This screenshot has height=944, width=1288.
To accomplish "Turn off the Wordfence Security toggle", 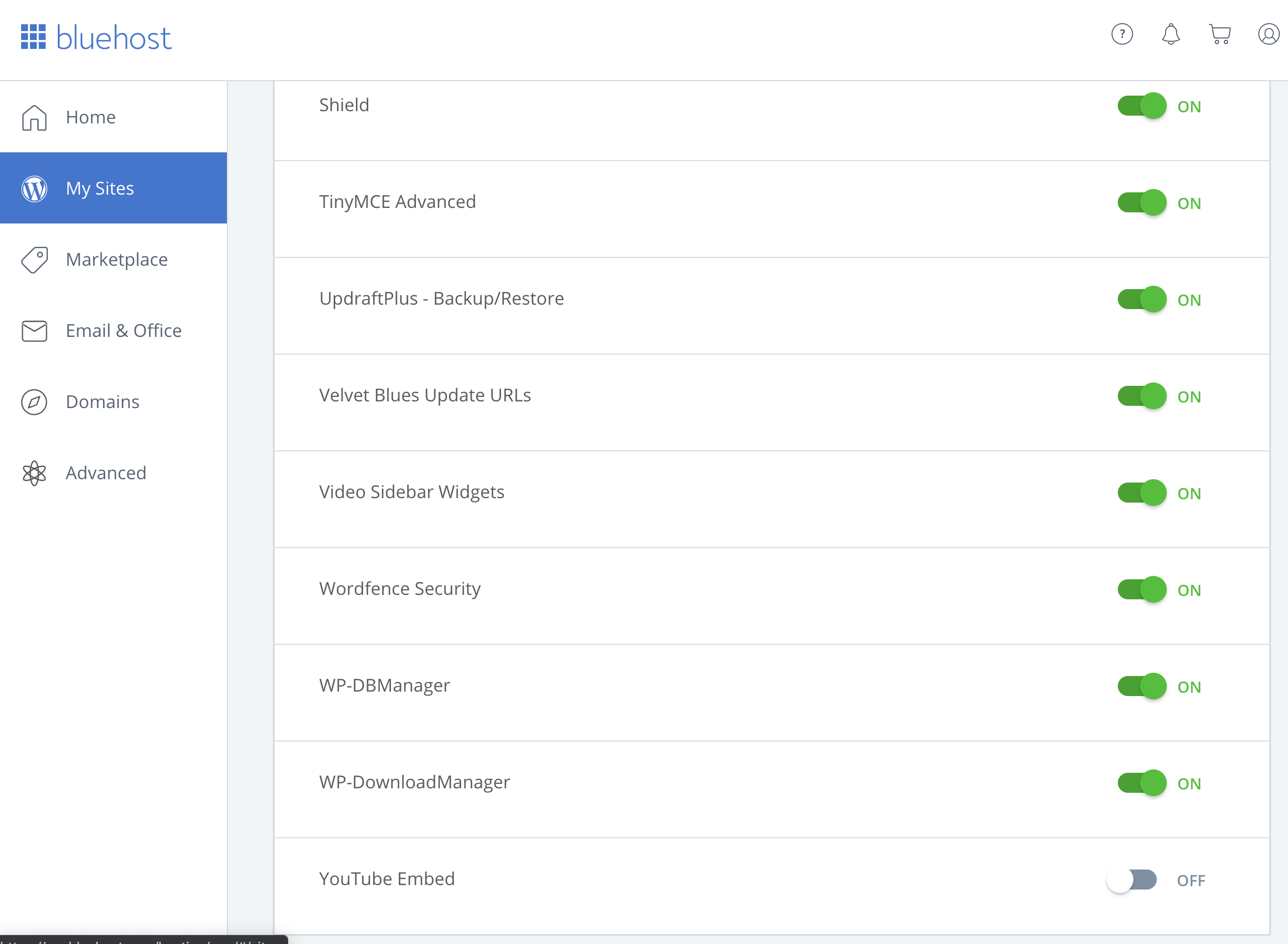I will pyautogui.click(x=1142, y=590).
